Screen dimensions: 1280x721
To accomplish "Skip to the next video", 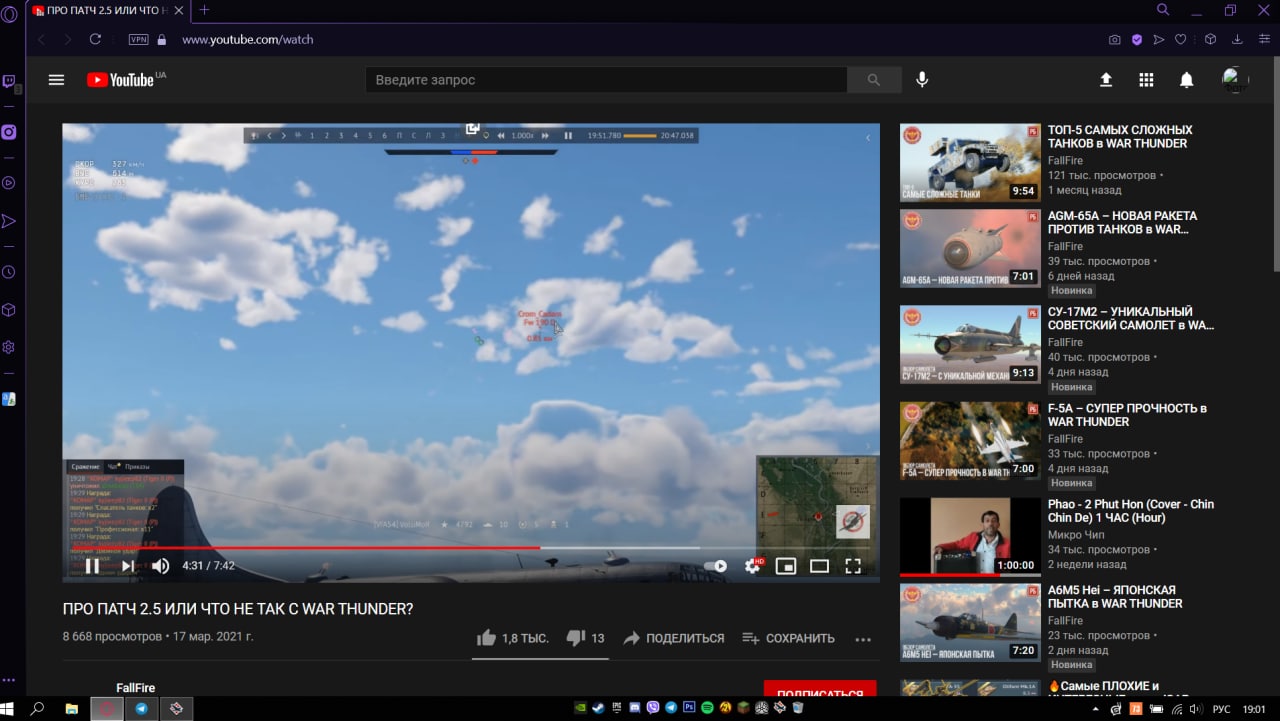I will (x=128, y=566).
